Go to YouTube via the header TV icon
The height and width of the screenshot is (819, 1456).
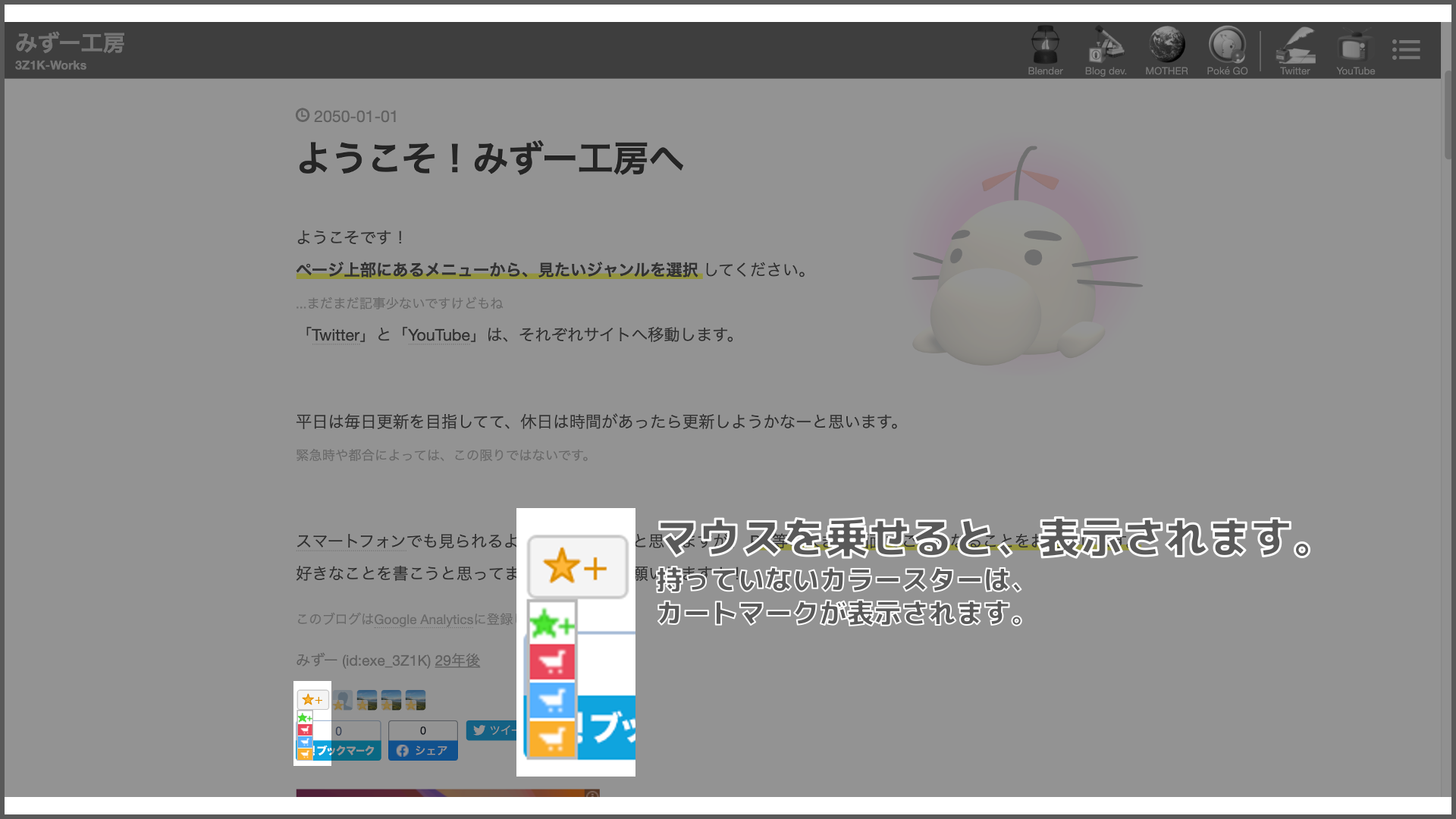point(1355,51)
